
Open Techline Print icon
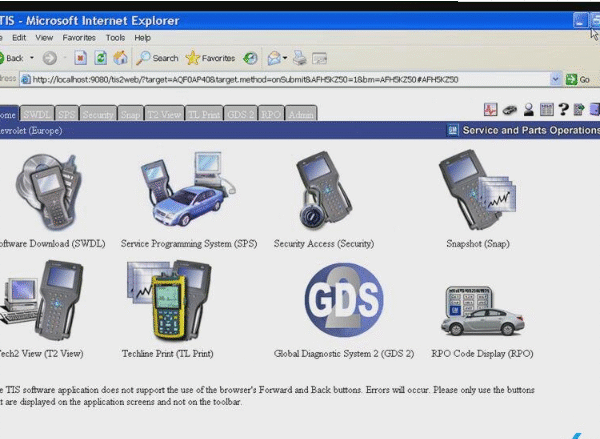coord(169,300)
